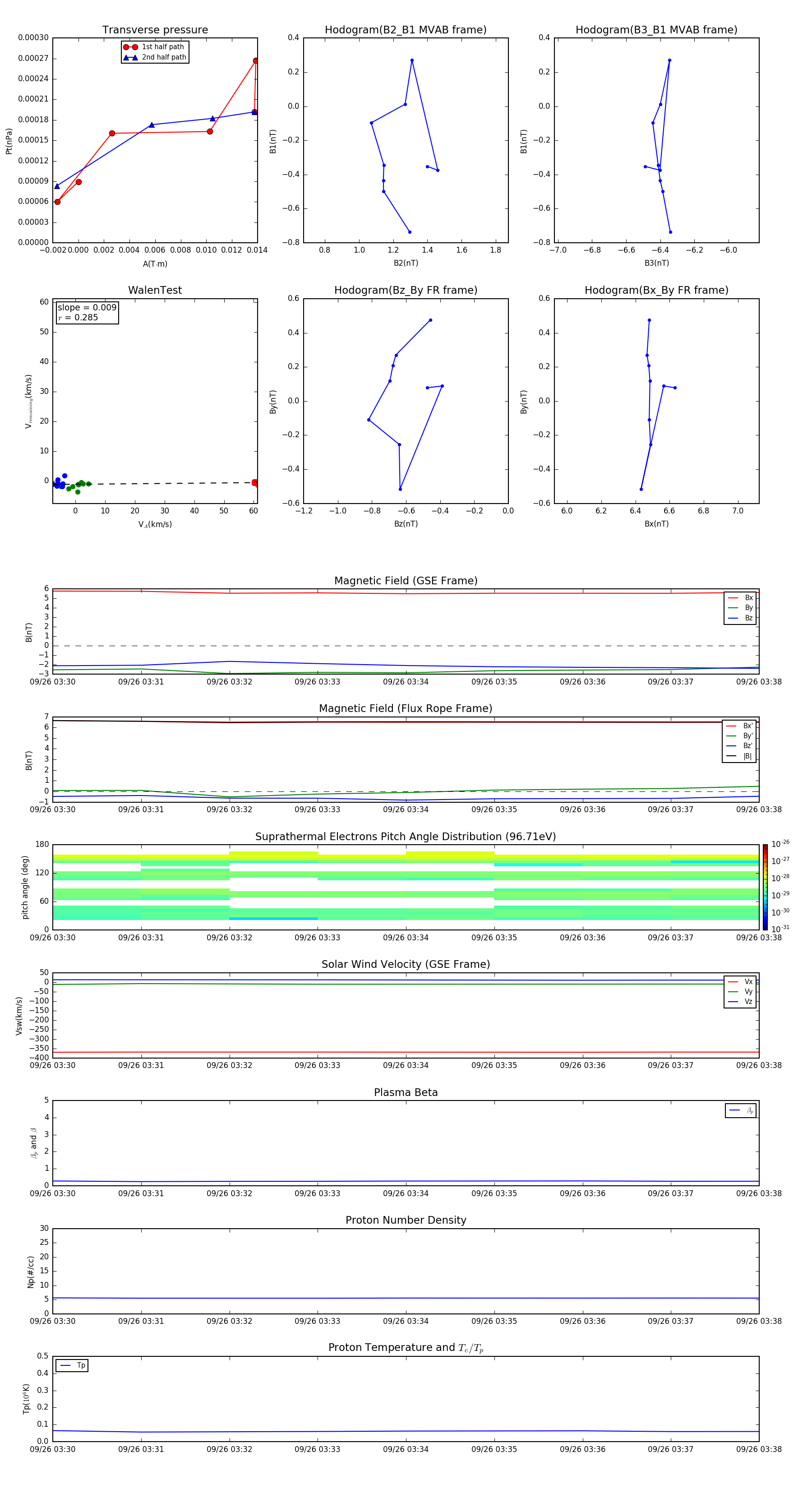Click the "B3(nT)" x-axis label
Viewport: 812px width, 1489px height.
[656, 263]
